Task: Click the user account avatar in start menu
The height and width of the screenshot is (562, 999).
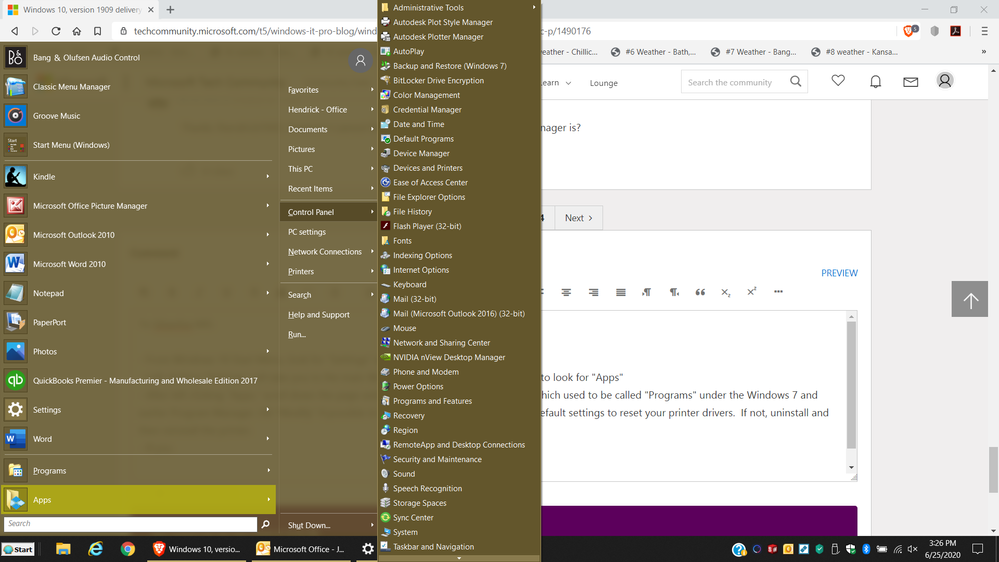Action: [360, 61]
